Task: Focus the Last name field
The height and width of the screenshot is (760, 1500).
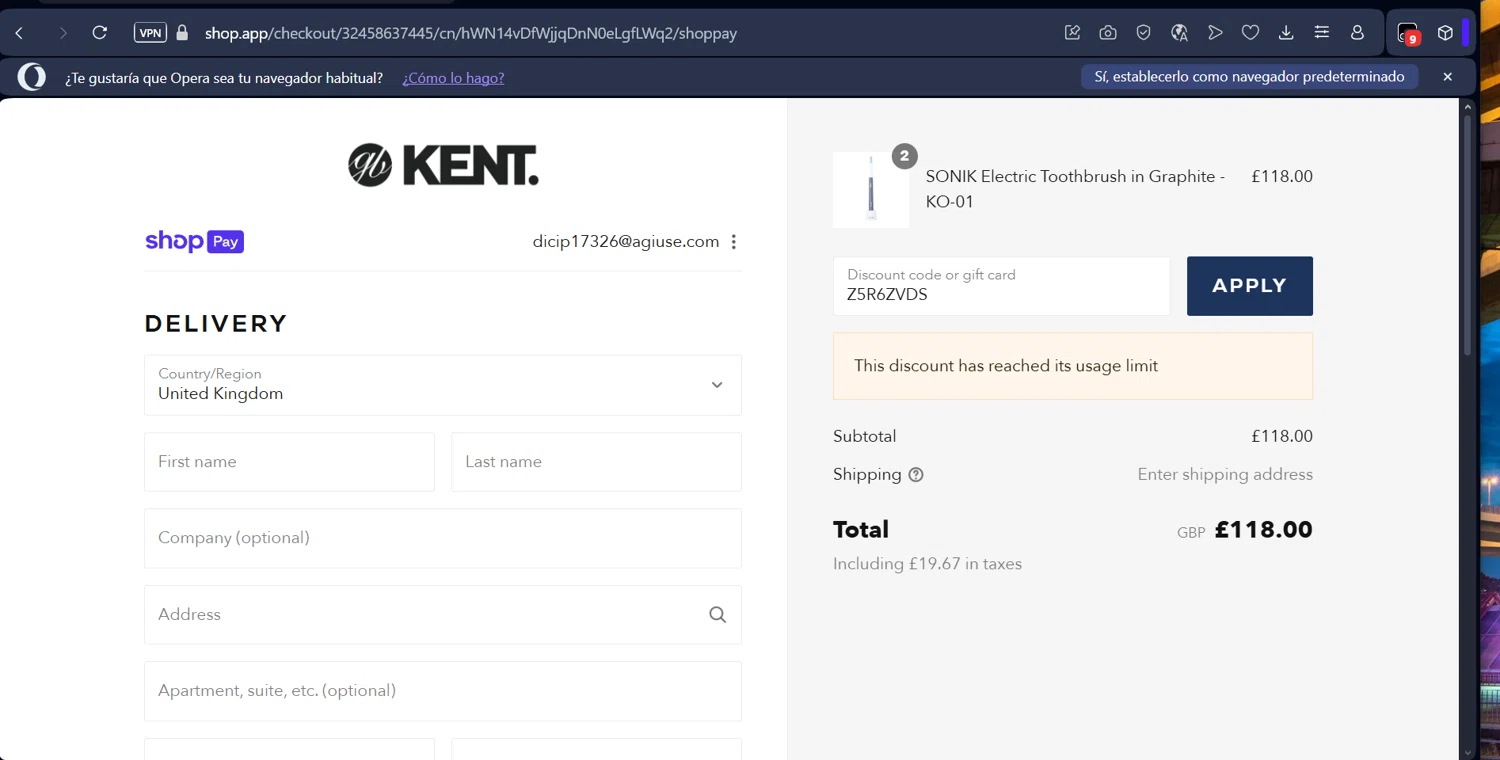Action: pos(596,462)
